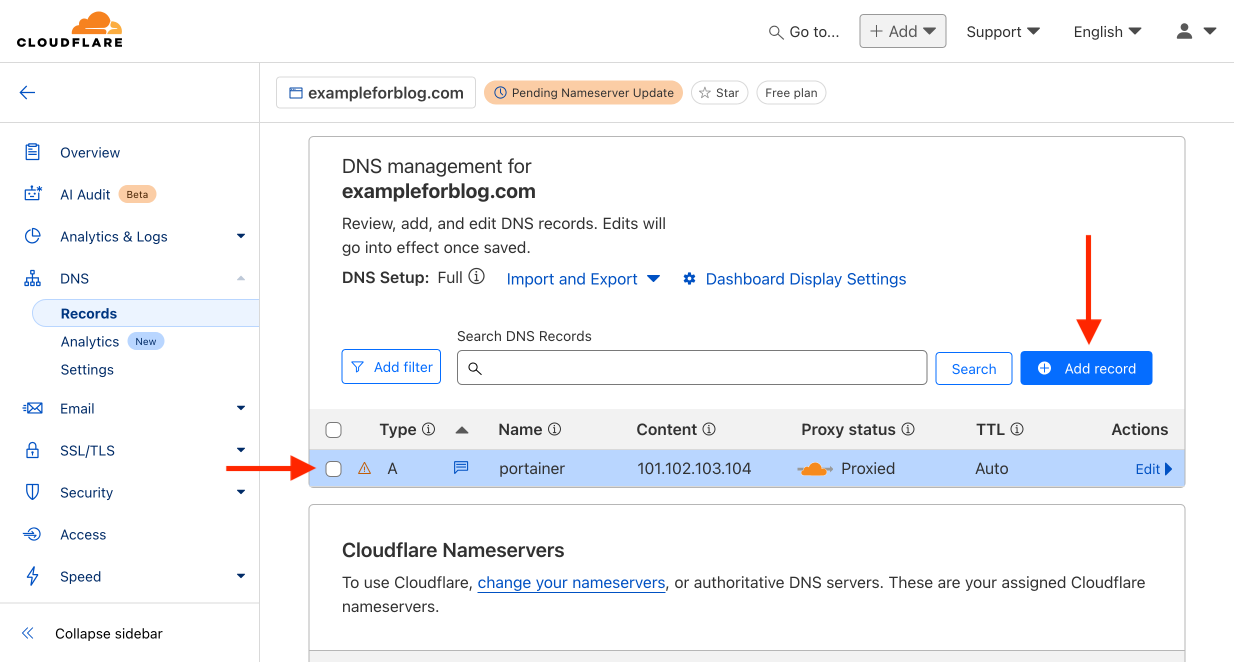
Task: Star the exampleforblog.com domain
Action: [719, 93]
